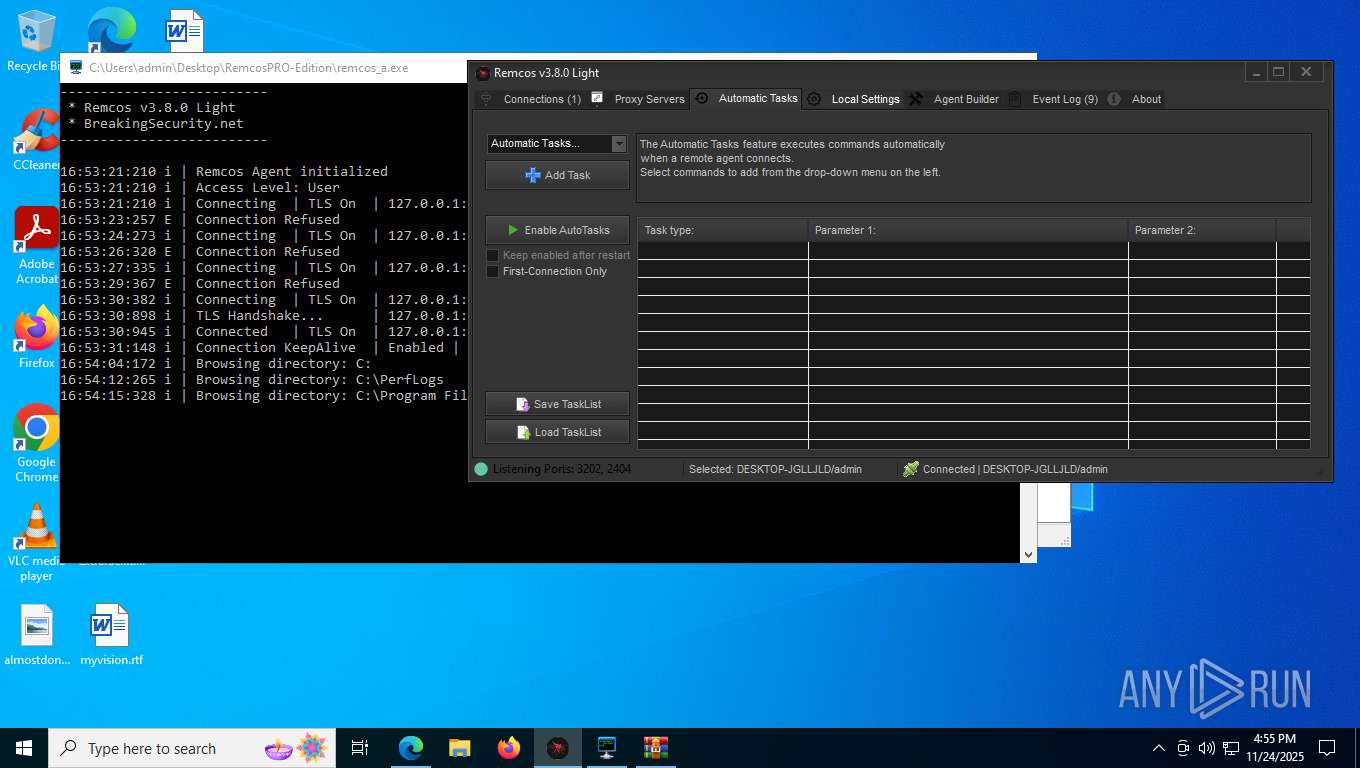Viewport: 1360px width, 768px height.
Task: Click the info icon beside About
Action: tap(1114, 99)
